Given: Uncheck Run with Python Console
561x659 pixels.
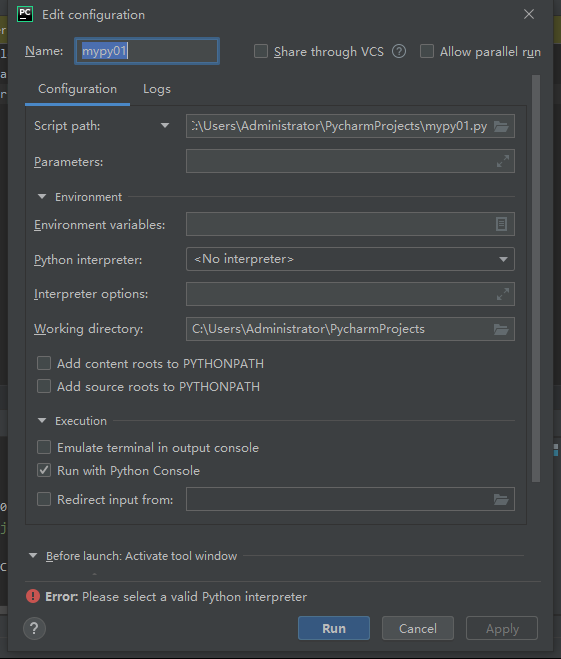Looking at the screenshot, I should [44, 470].
